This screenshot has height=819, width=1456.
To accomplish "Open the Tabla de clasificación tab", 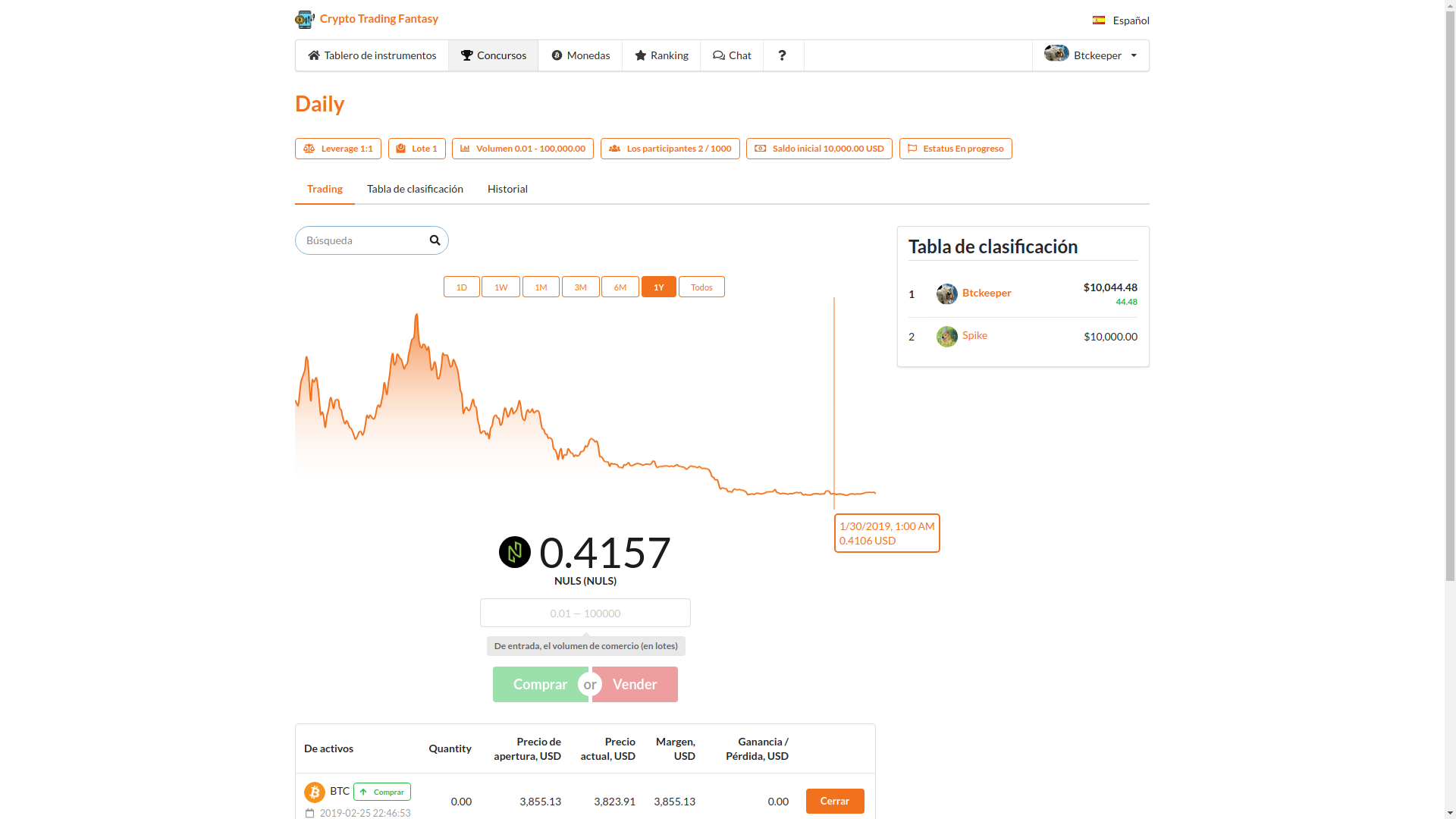I will (x=415, y=189).
